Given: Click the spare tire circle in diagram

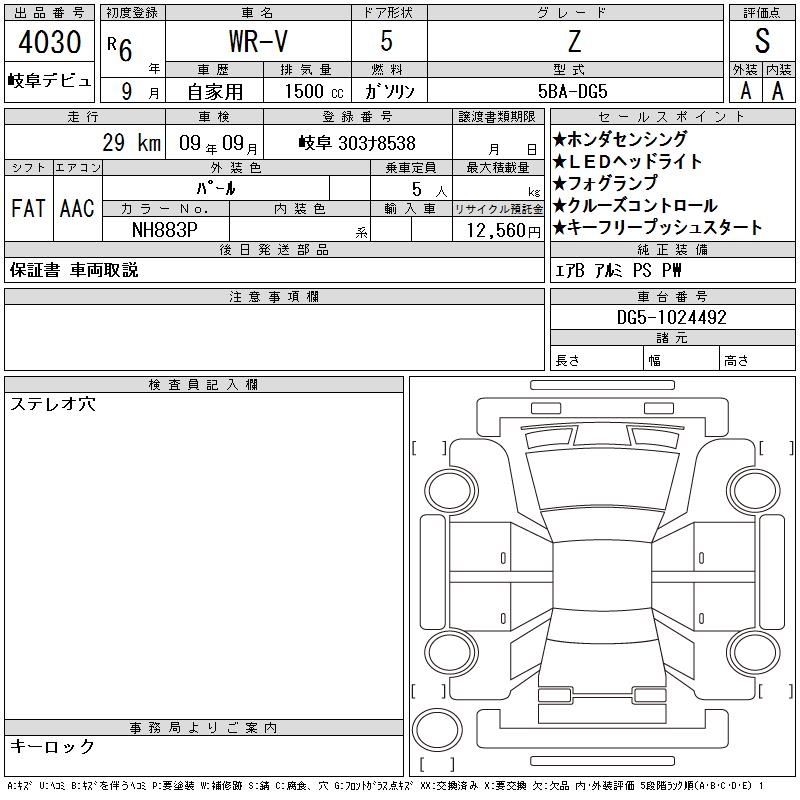Looking at the screenshot, I should pyautogui.click(x=437, y=729).
